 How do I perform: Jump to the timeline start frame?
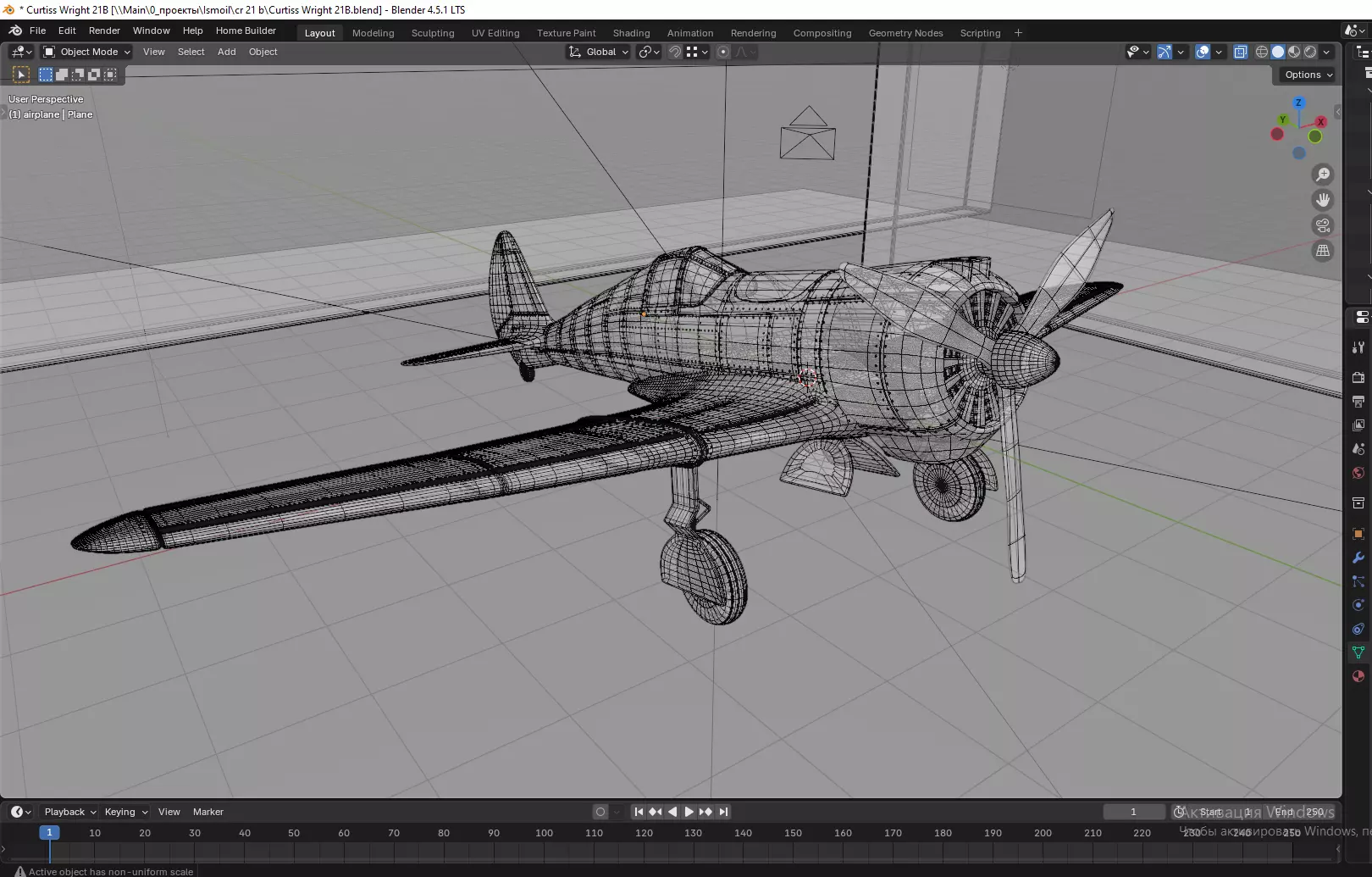pyautogui.click(x=639, y=812)
